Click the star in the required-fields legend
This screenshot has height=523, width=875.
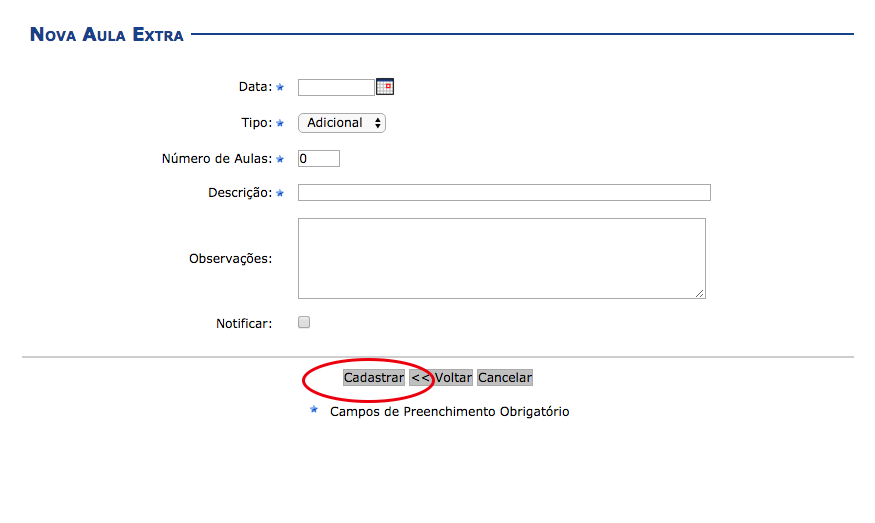click(314, 410)
